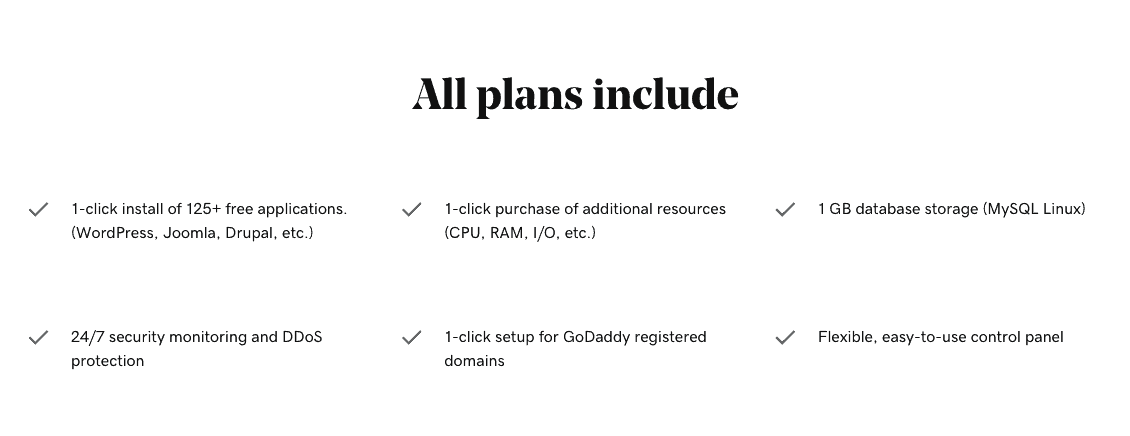Click the checkmark next to easy-to-use control panel
The width and height of the screenshot is (1130, 436).
click(785, 337)
